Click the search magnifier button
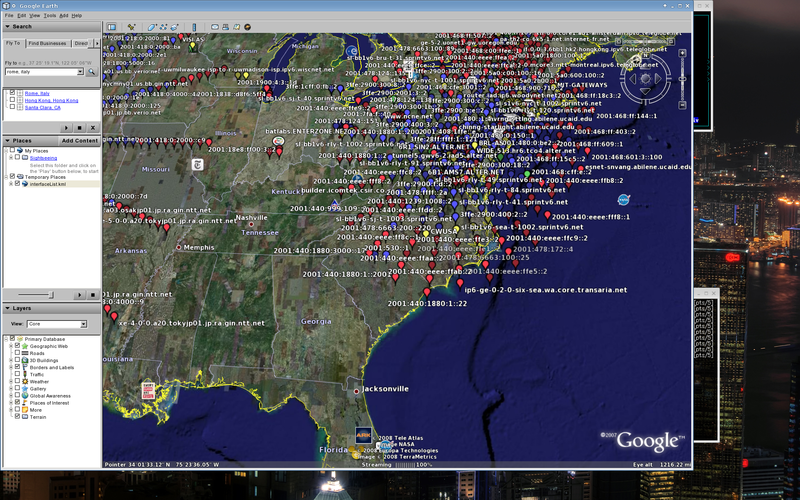800x500 pixels. [x=92, y=72]
